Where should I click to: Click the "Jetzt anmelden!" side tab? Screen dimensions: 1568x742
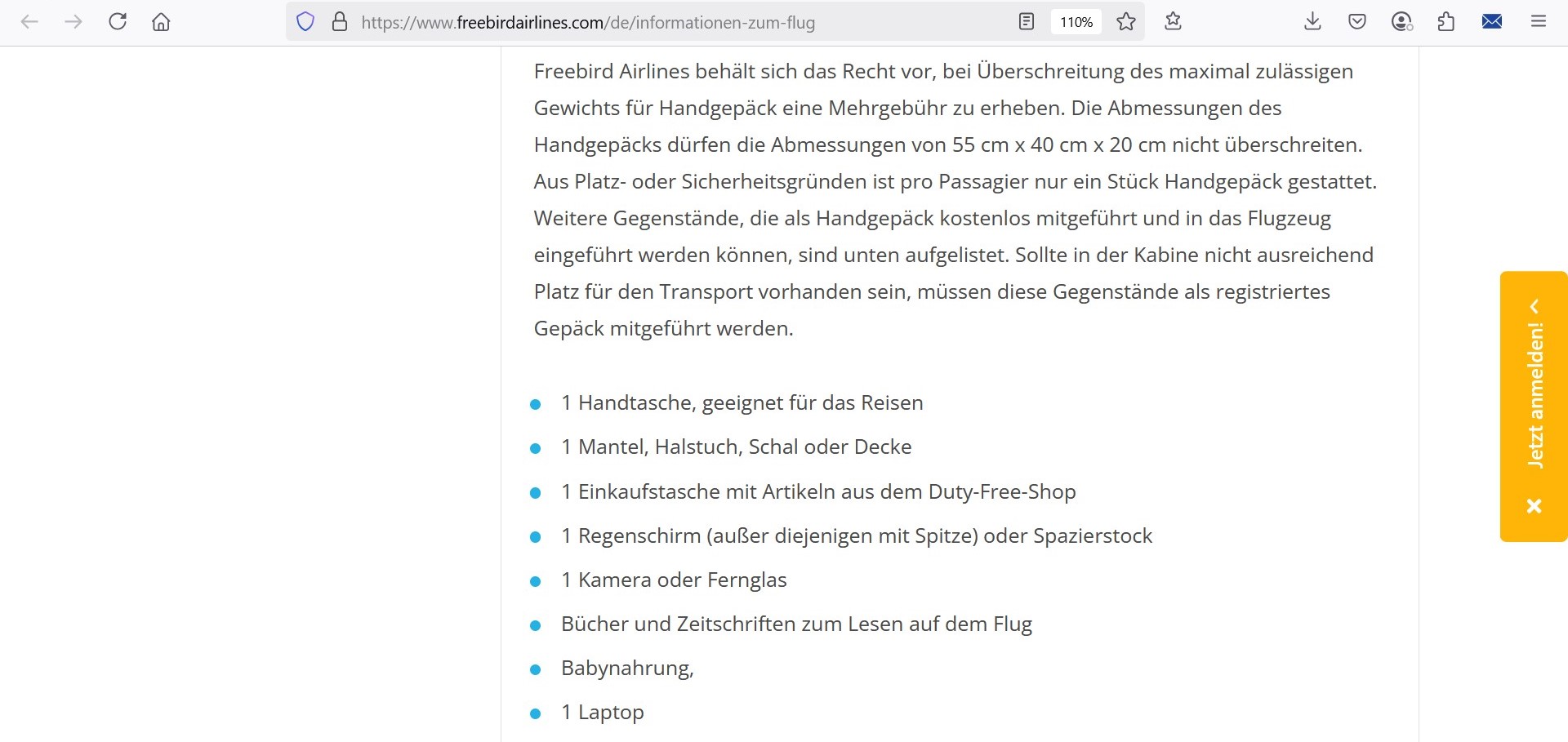click(x=1535, y=396)
